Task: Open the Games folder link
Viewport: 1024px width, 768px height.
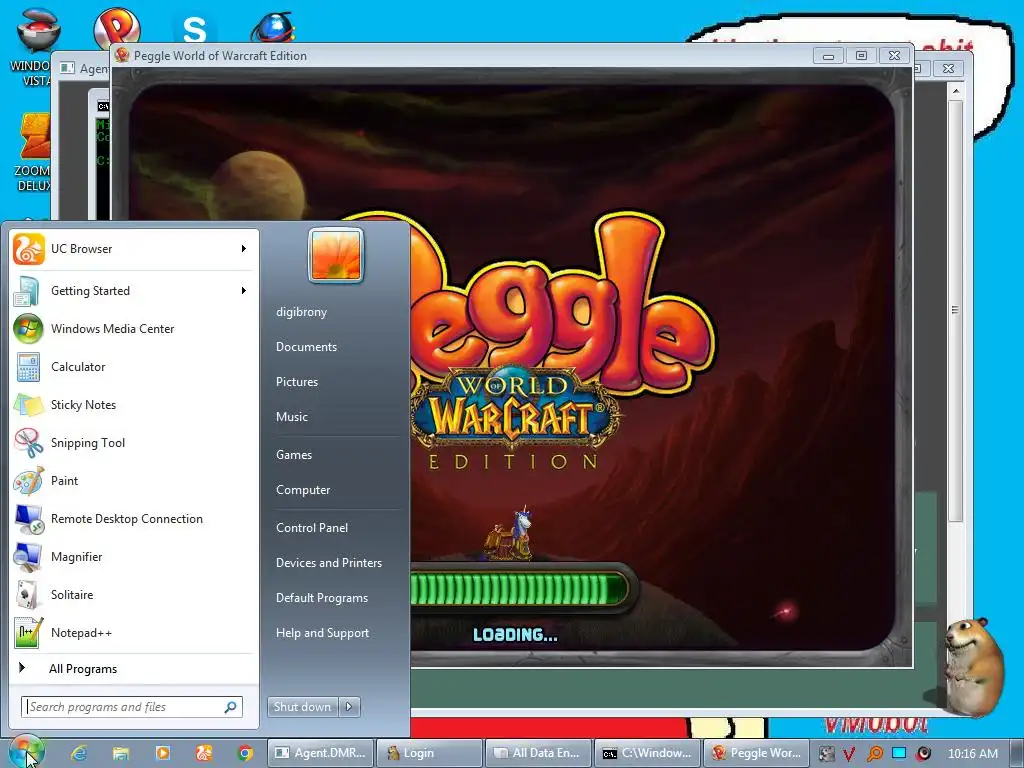Action: [x=294, y=455]
